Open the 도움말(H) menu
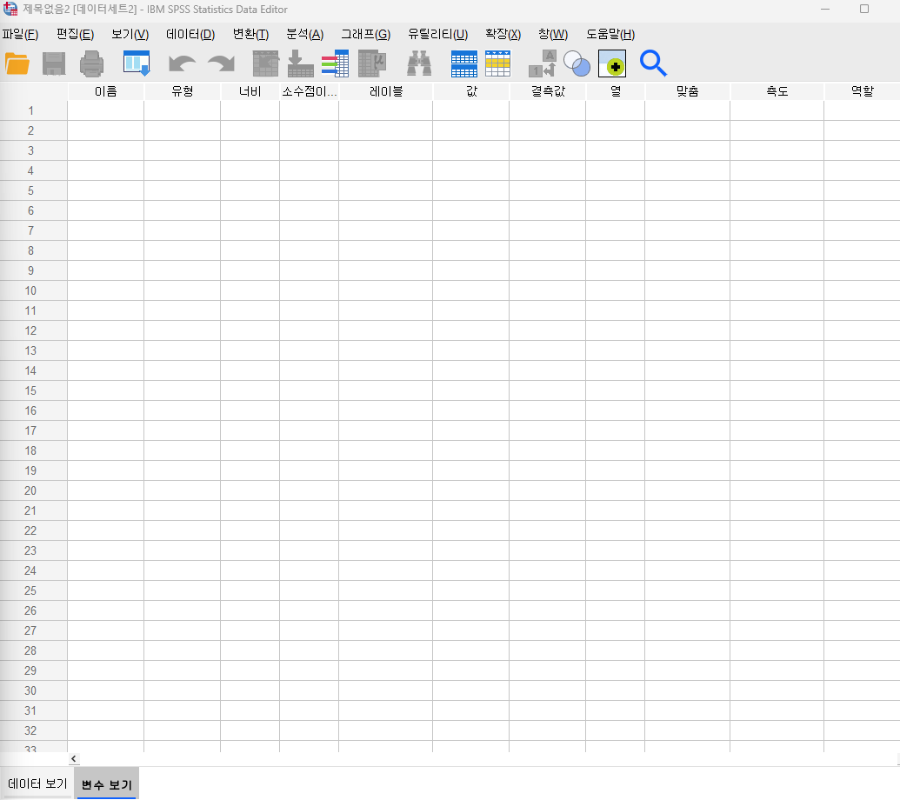This screenshot has width=900, height=800. coord(611,34)
